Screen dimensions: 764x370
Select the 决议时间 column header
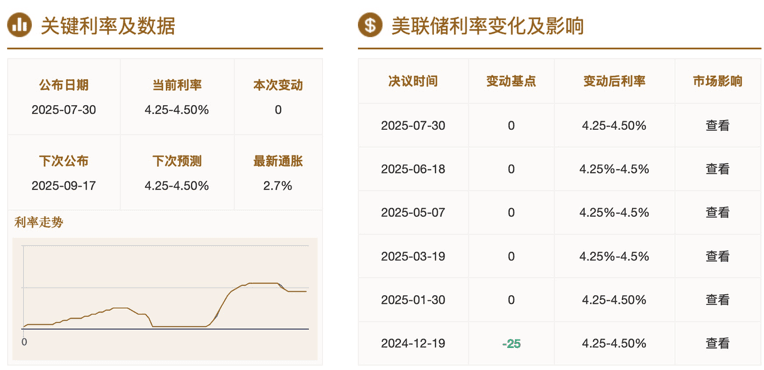413,81
